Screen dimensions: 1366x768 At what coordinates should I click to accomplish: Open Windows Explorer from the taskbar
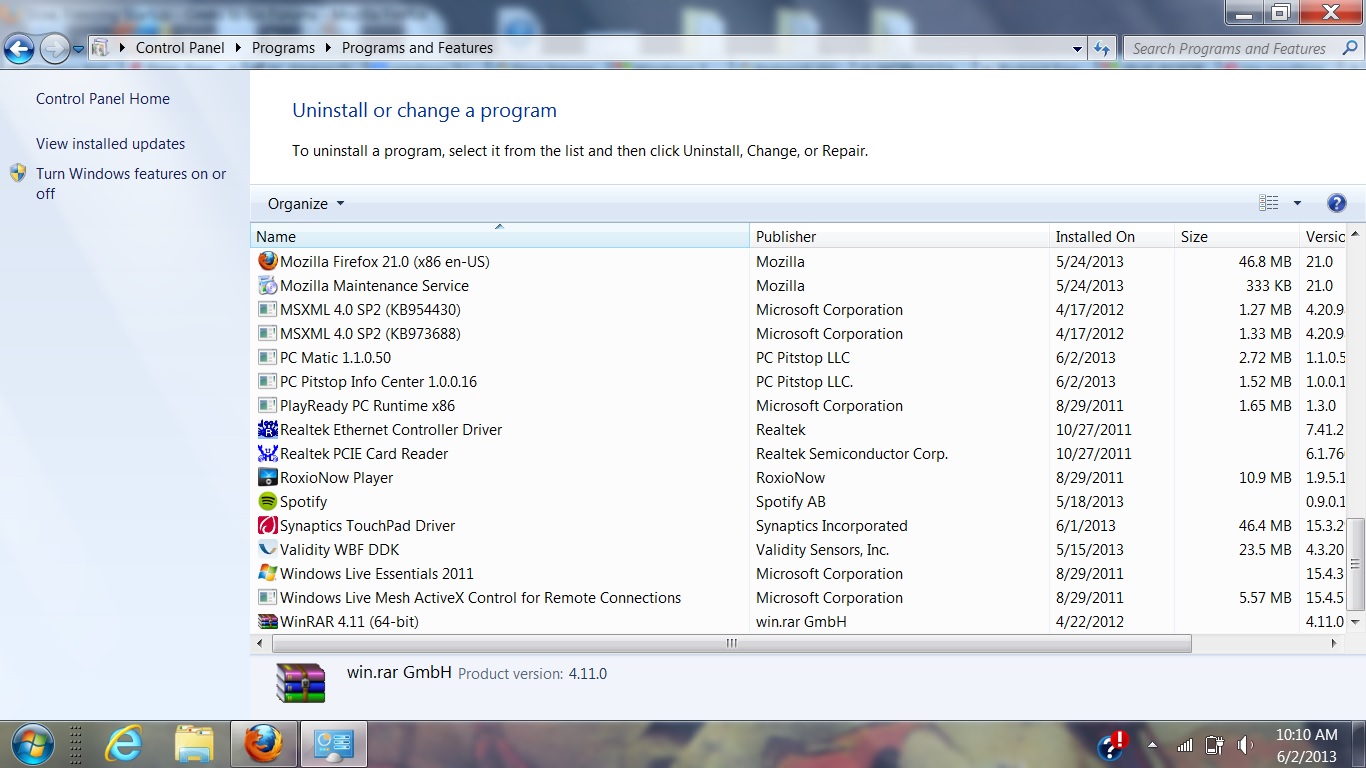click(194, 744)
